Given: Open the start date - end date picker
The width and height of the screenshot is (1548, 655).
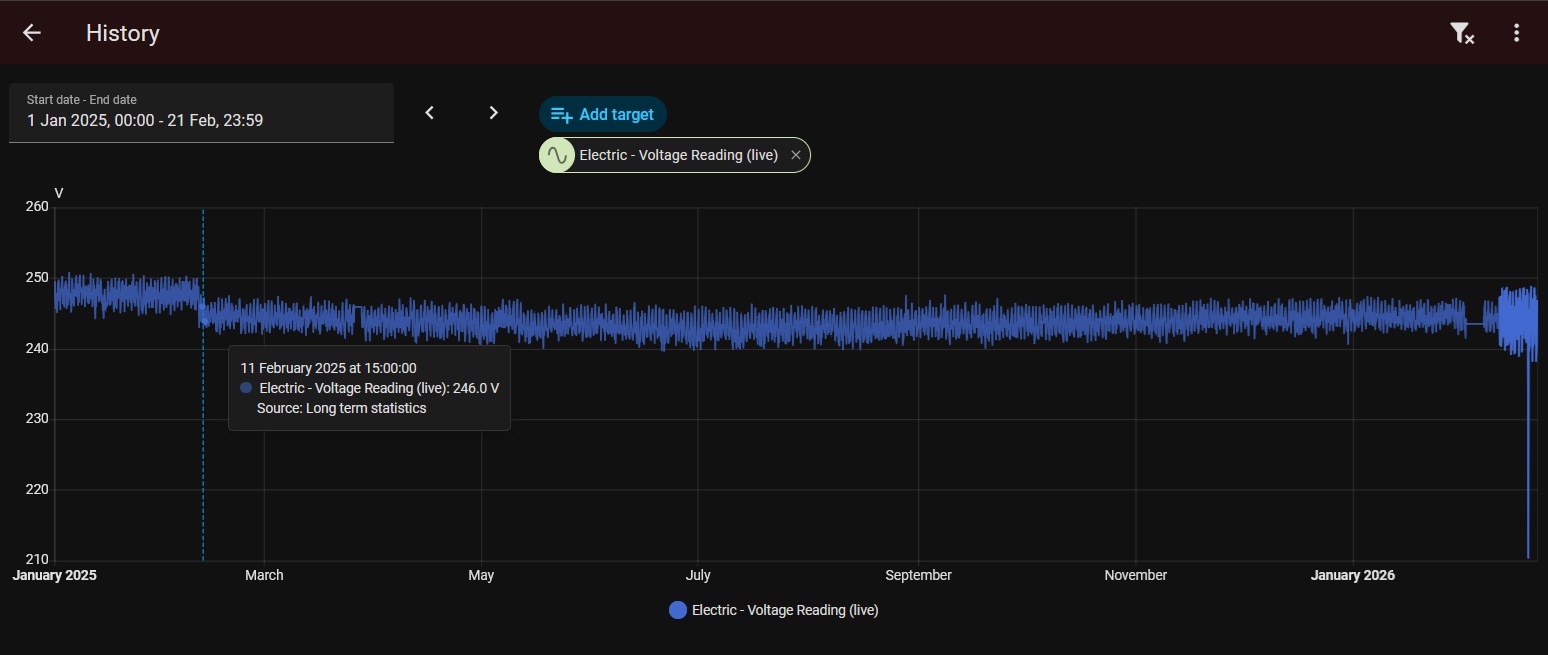Looking at the screenshot, I should tap(201, 113).
